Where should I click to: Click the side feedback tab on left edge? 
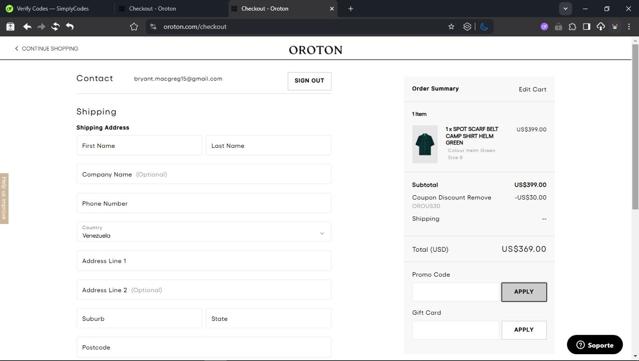click(4, 198)
